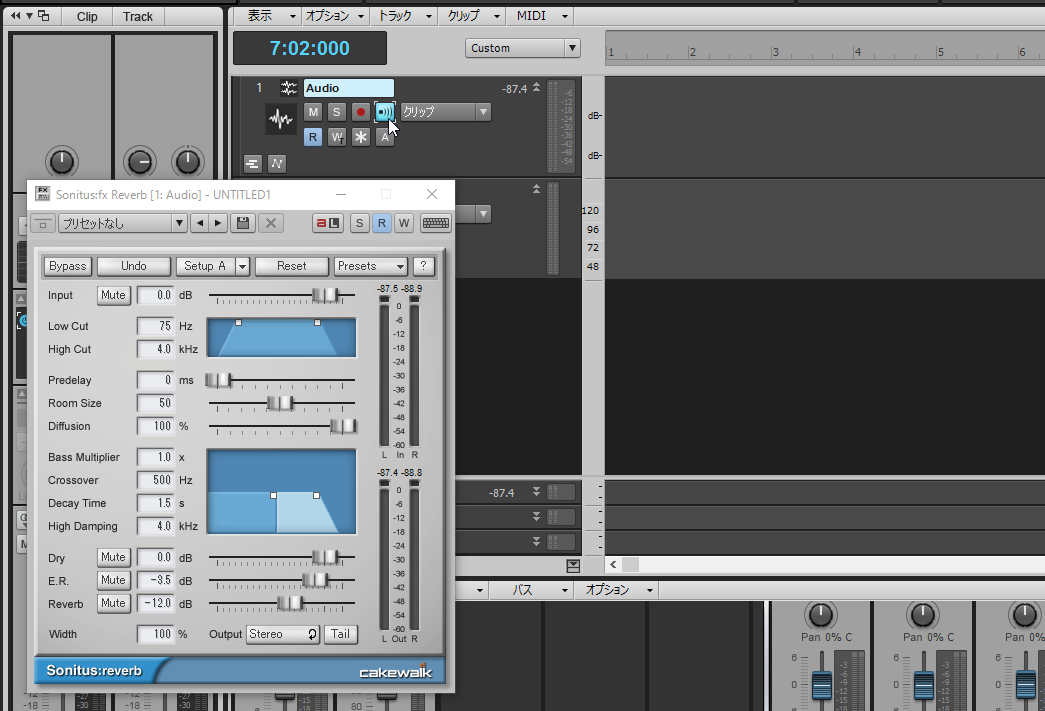Click the Low Cut value field 75
Image resolution: width=1045 pixels, height=711 pixels.
(x=155, y=326)
